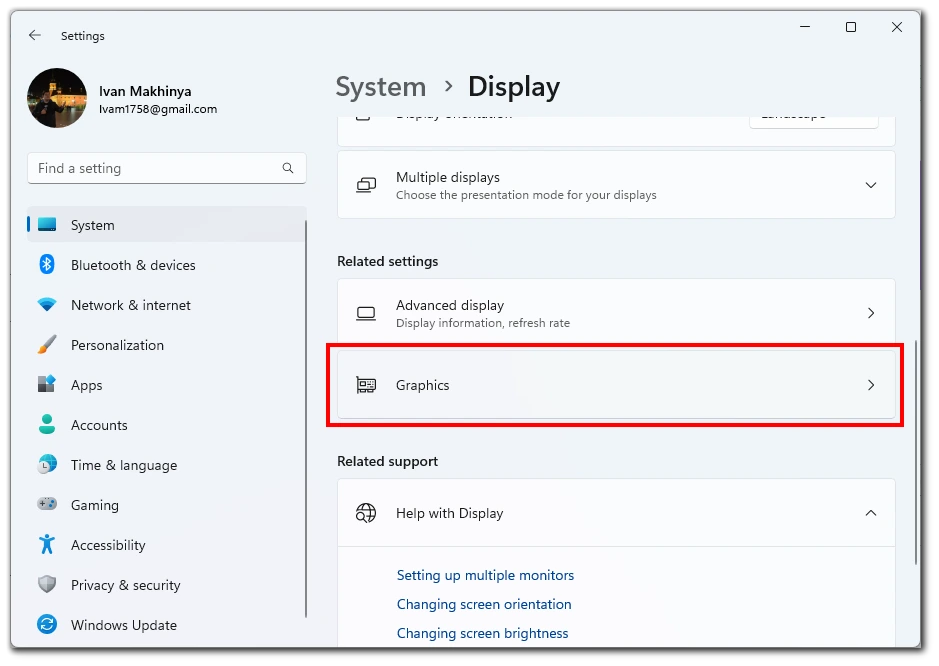Image resolution: width=939 pixels, height=666 pixels.
Task: Go to Personalization settings
Action: point(166,345)
